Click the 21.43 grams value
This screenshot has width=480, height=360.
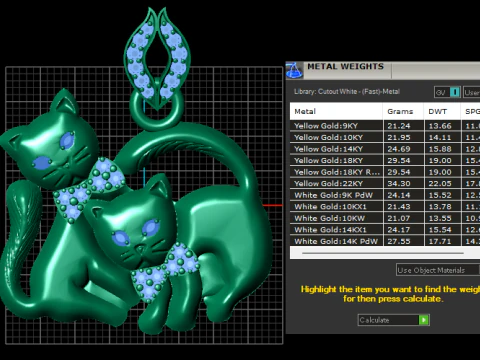click(399, 207)
